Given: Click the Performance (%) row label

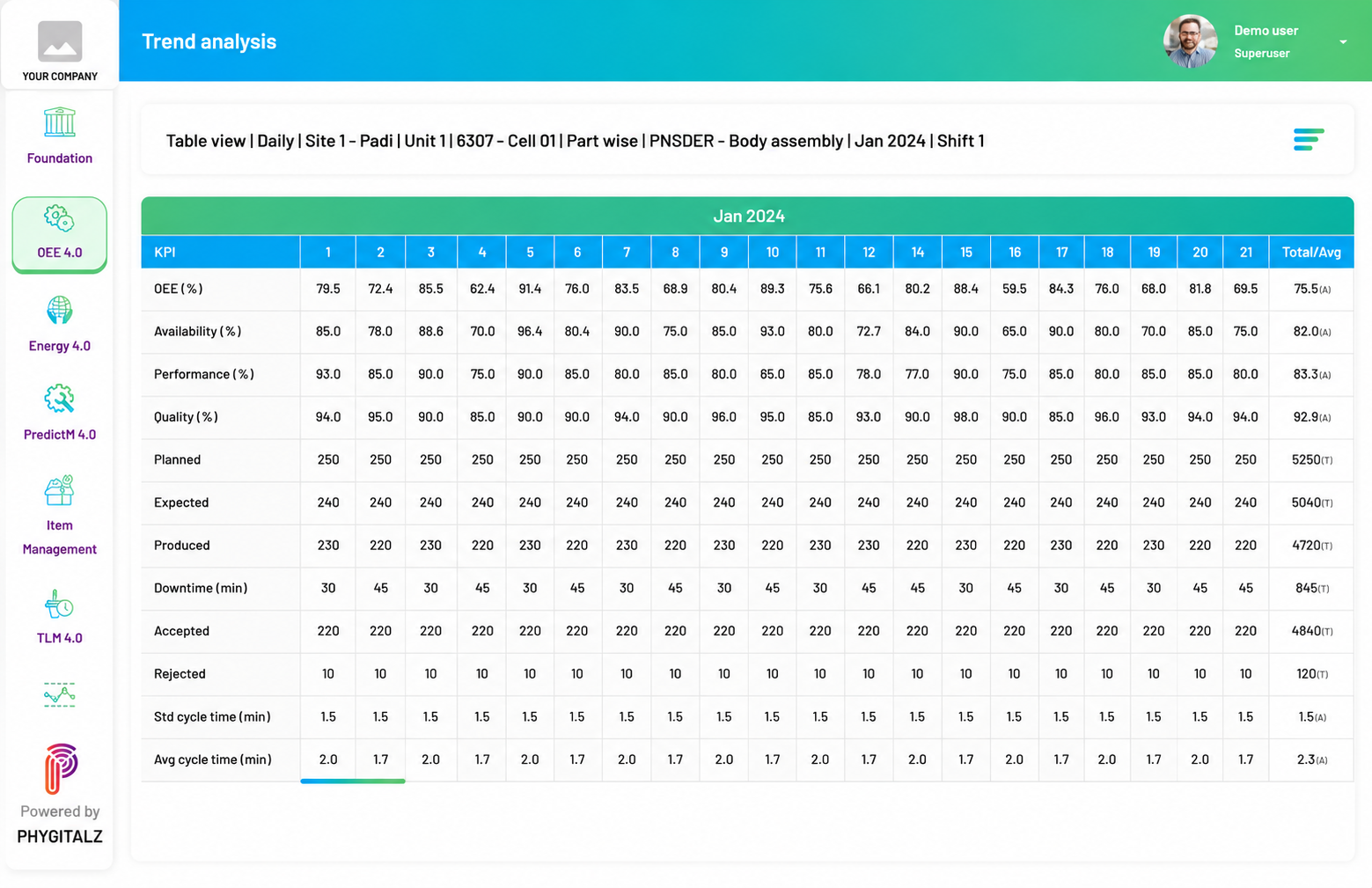Looking at the screenshot, I should point(204,375).
